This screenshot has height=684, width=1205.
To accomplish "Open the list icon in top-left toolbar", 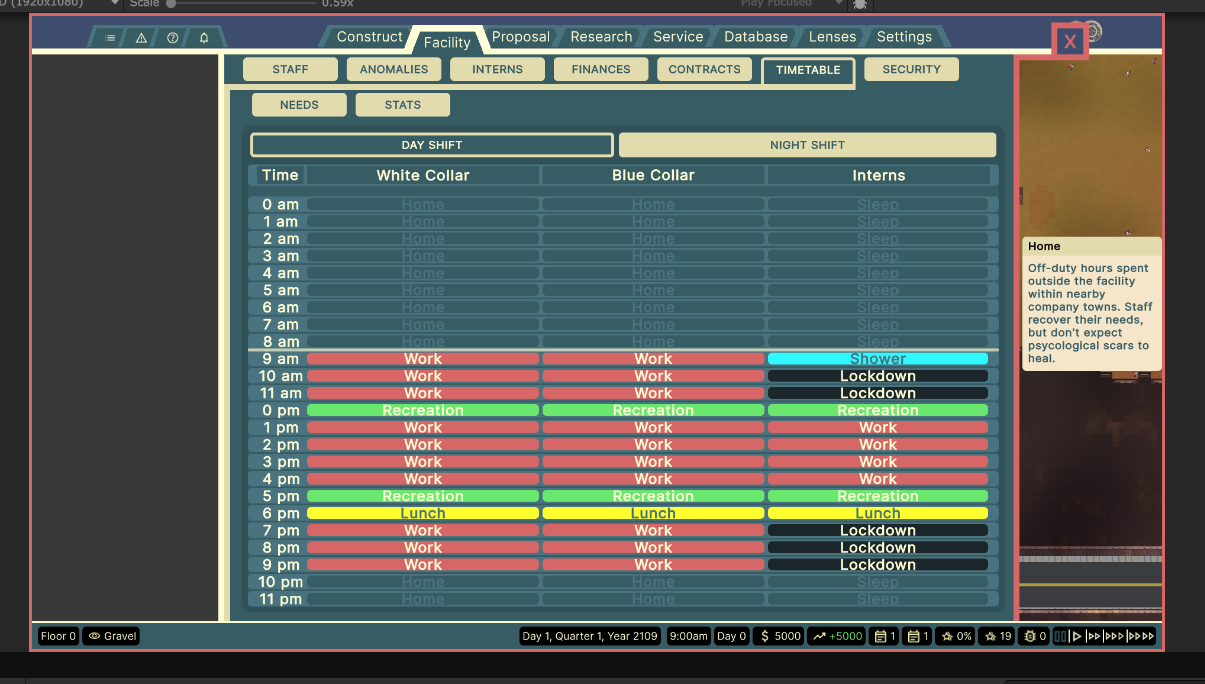I will [110, 38].
